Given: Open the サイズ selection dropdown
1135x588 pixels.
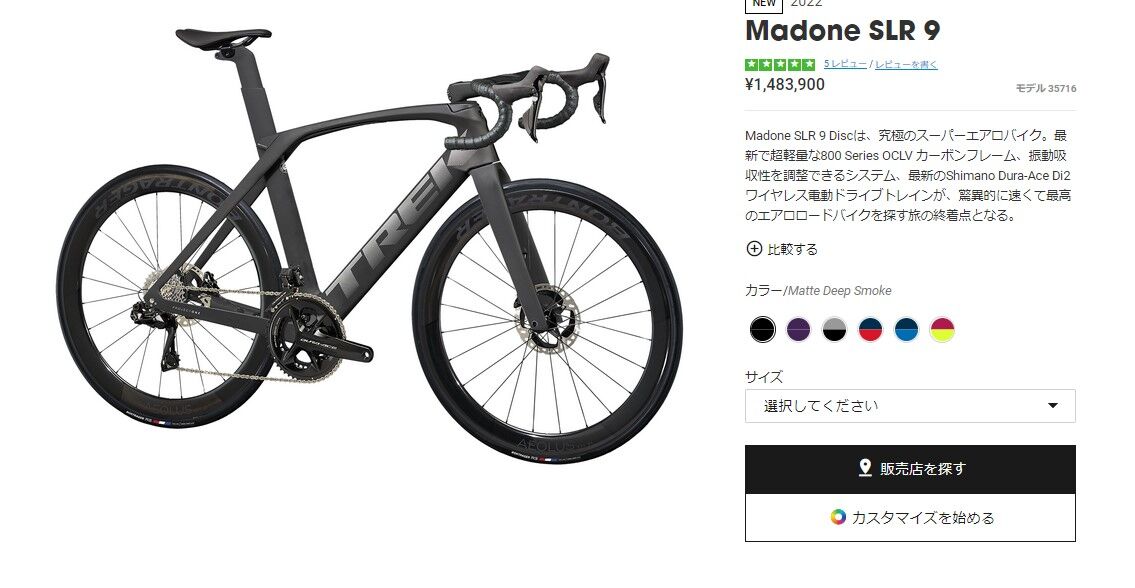Looking at the screenshot, I should (910, 406).
